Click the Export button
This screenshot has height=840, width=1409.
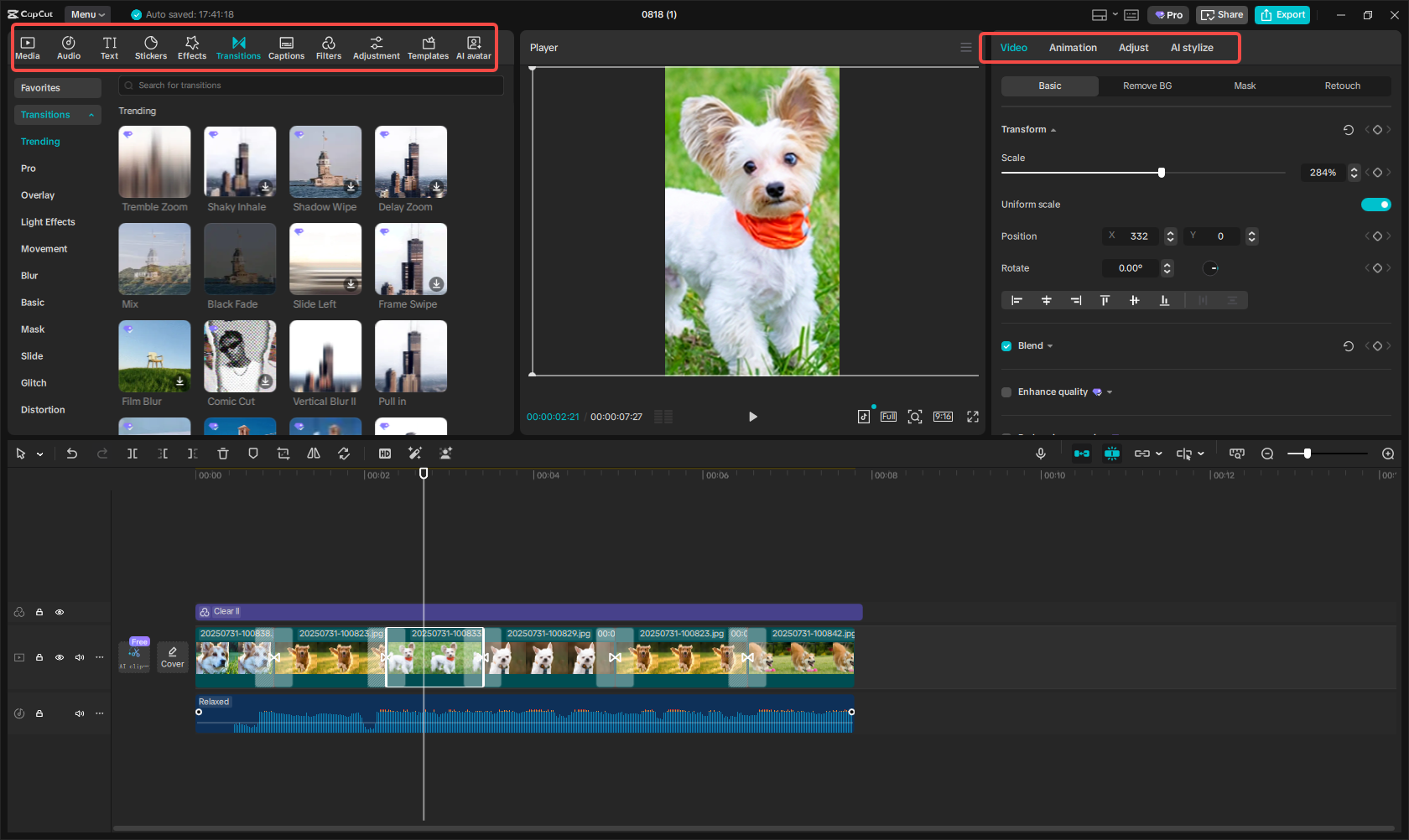point(1282,14)
